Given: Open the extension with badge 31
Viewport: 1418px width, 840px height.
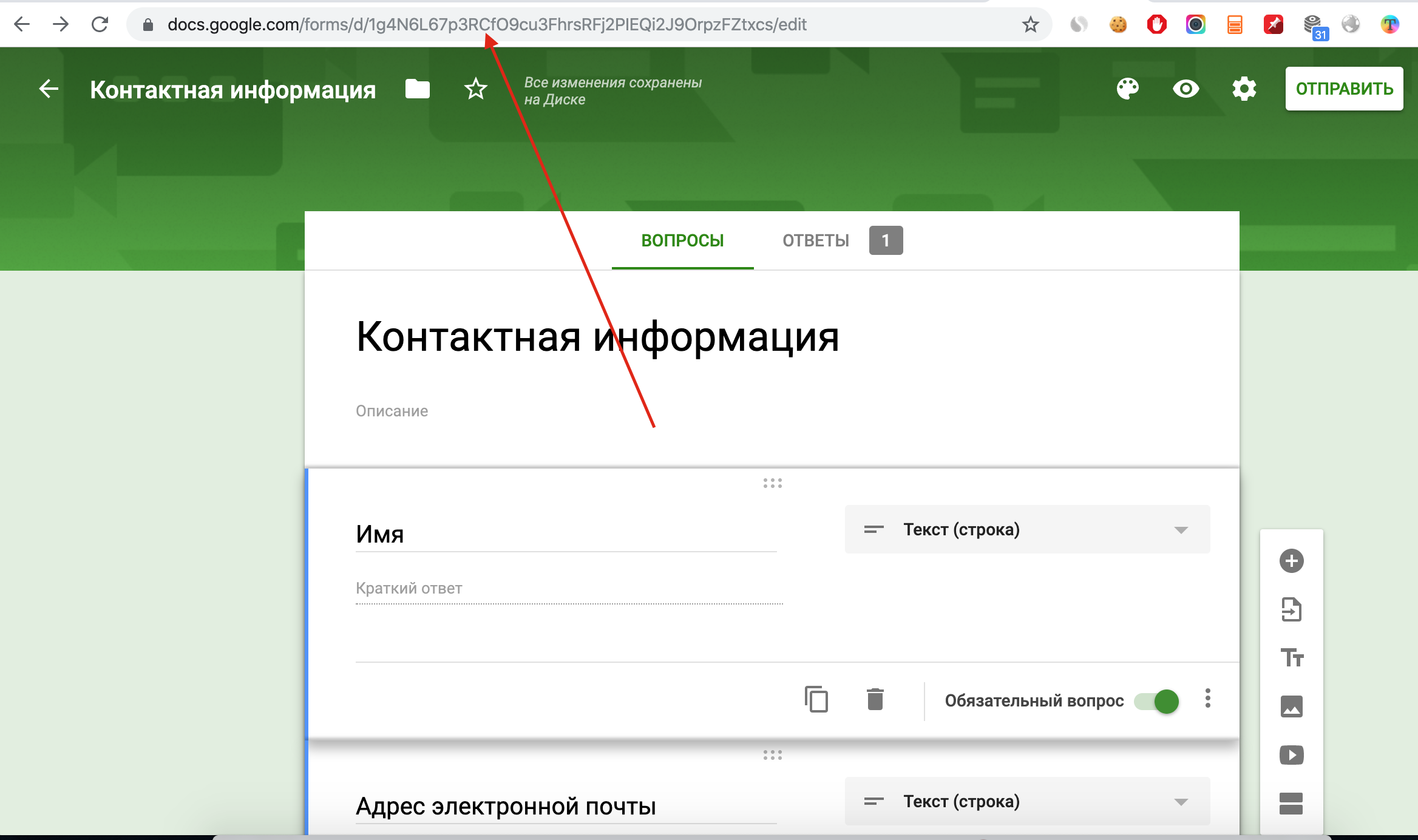Looking at the screenshot, I should tap(1315, 27).
